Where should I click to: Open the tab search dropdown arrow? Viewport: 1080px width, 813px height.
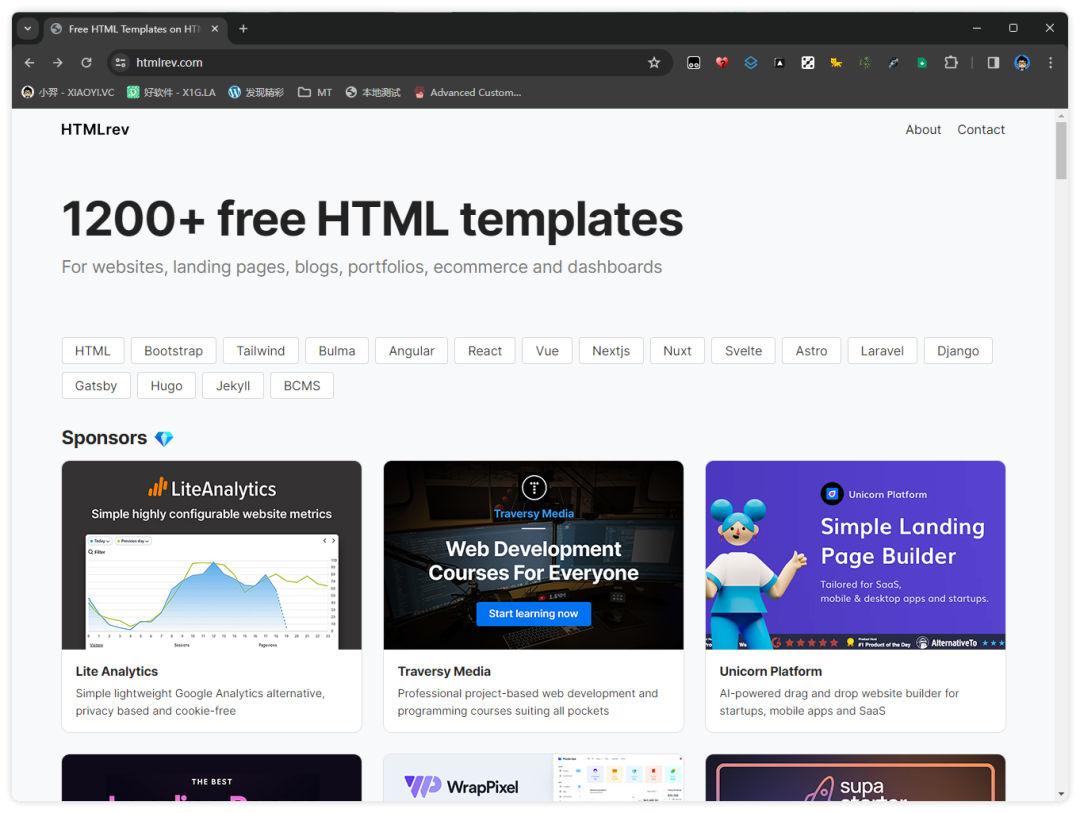point(28,28)
